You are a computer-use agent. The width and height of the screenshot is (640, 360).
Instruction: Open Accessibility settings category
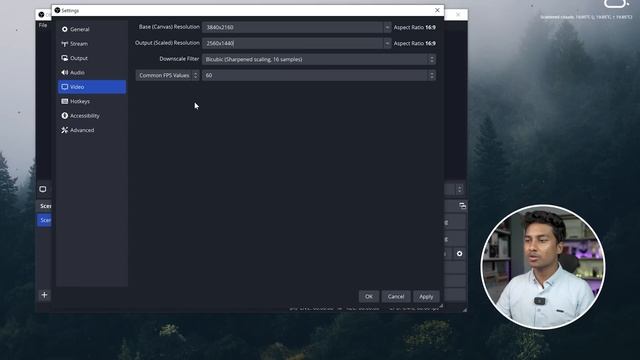[x=92, y=116]
